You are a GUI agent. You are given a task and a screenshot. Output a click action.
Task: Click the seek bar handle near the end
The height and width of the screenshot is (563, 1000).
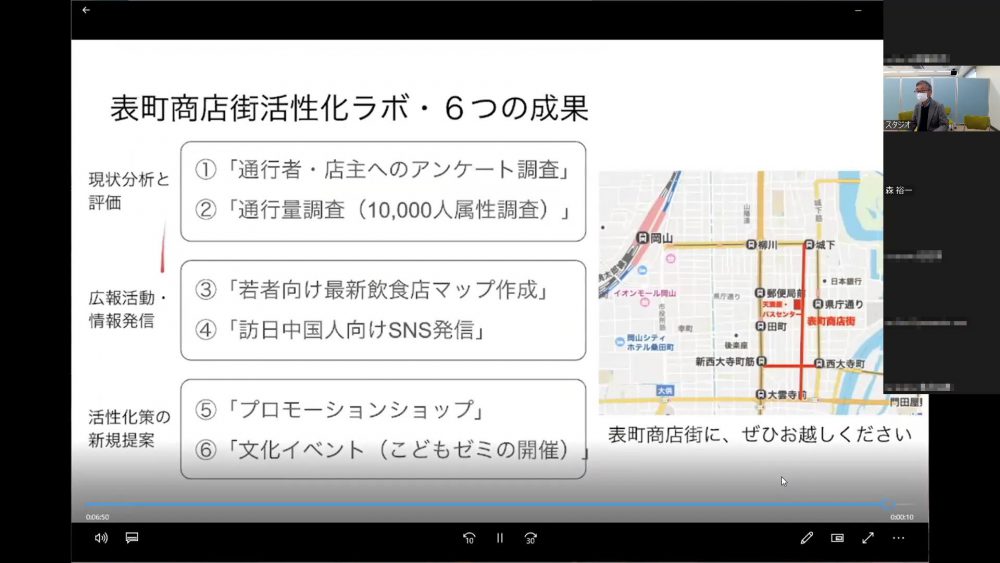889,504
